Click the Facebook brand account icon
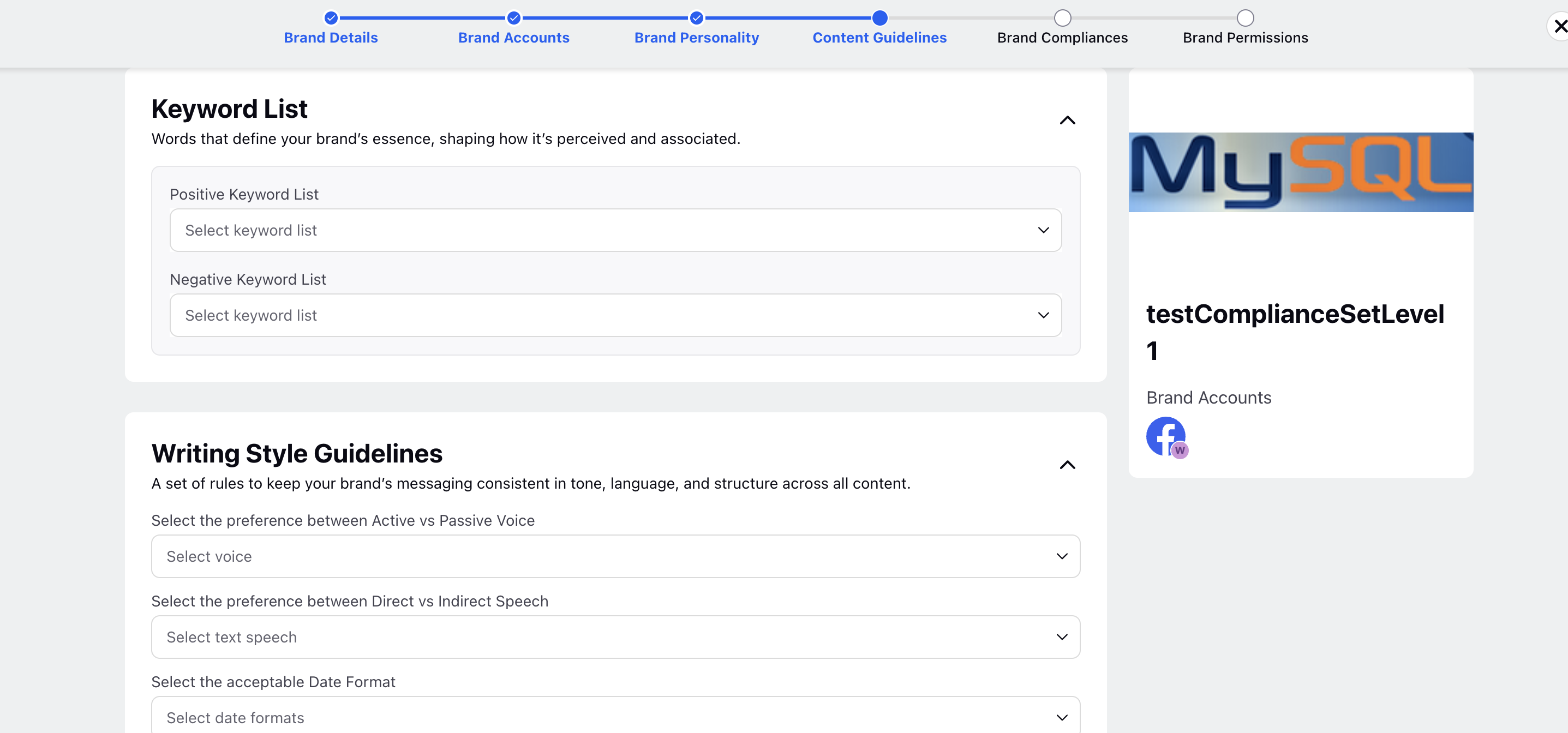This screenshot has height=733, width=1568. coord(1166,437)
